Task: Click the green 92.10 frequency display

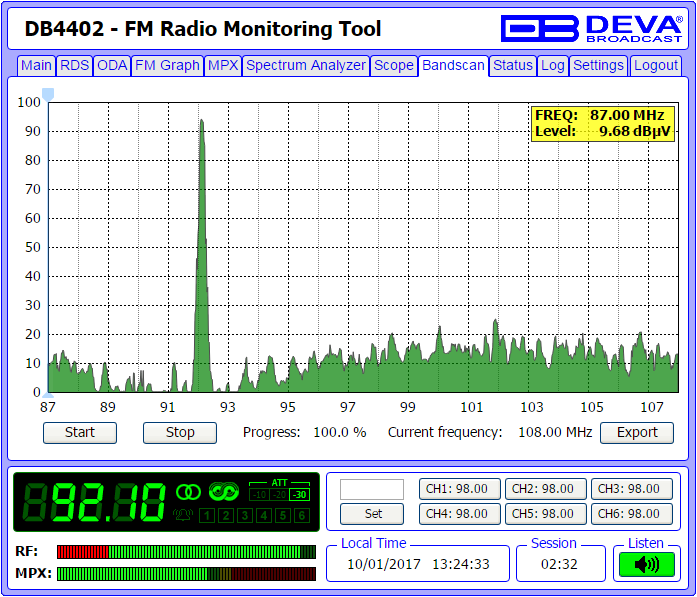Action: coord(94,502)
